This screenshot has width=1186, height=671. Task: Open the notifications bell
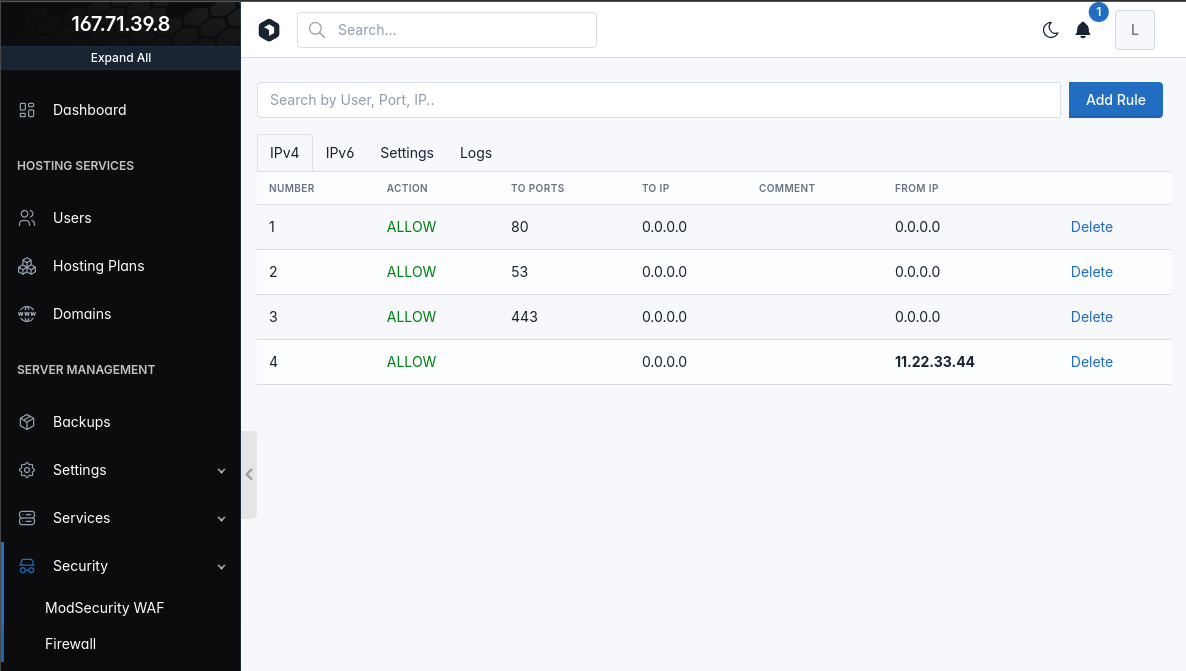[1083, 30]
